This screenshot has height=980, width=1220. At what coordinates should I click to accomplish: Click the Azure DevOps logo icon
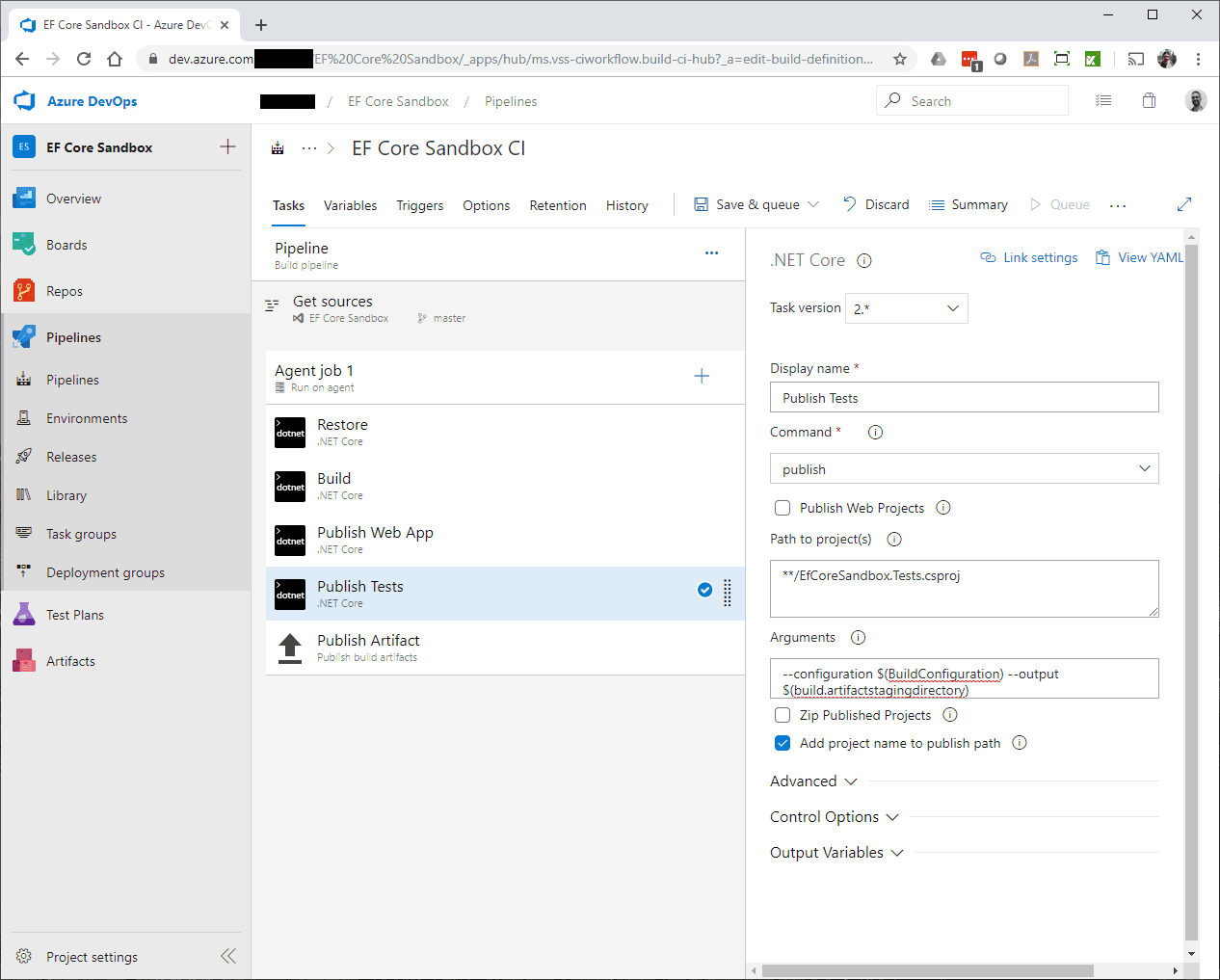coord(24,101)
